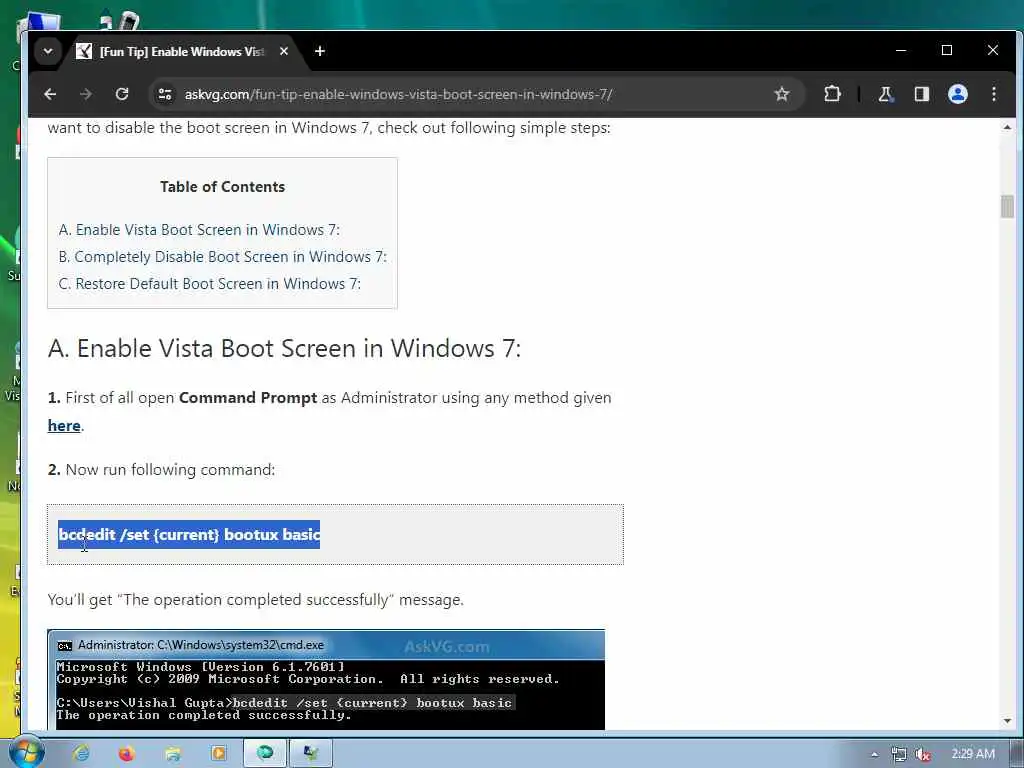
Task: Close the Fun Tip Enable Windows Vista tab
Action: (283, 51)
